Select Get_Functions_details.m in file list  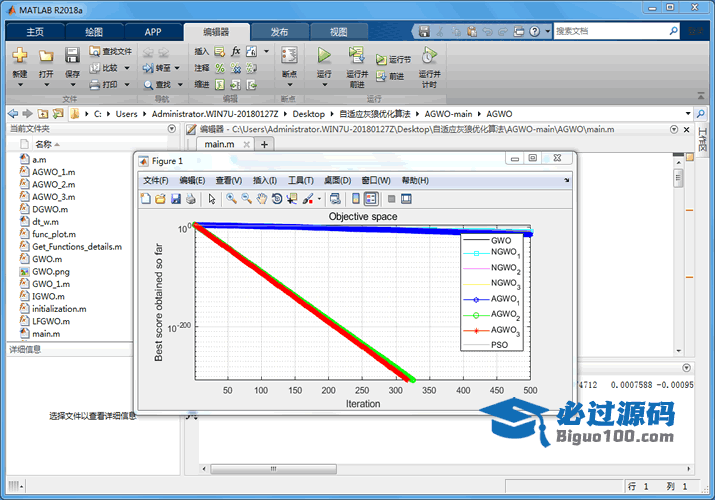point(77,247)
